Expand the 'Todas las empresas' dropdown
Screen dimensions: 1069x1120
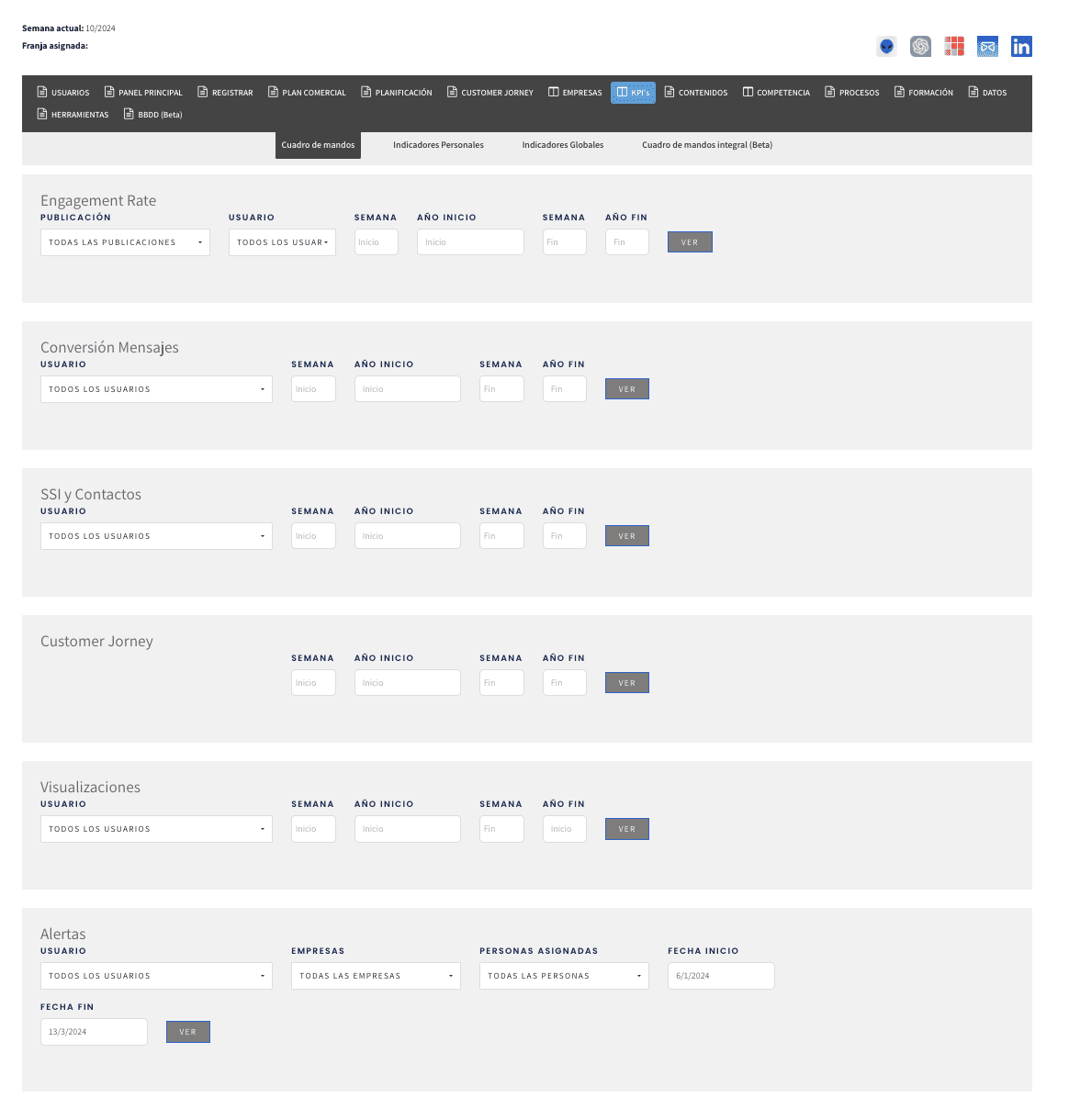click(377, 976)
